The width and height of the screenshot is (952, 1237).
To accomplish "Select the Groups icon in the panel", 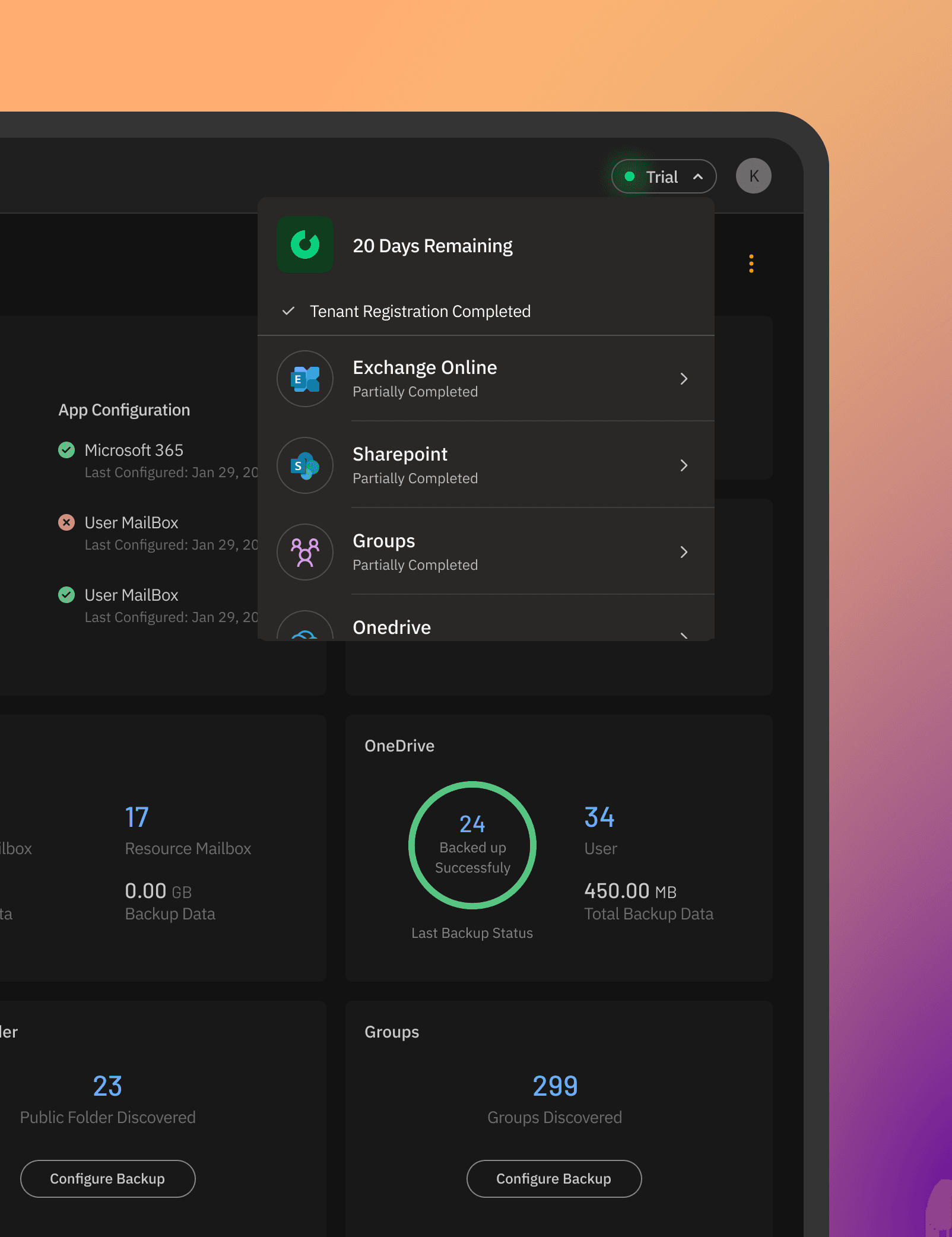I will click(x=305, y=551).
